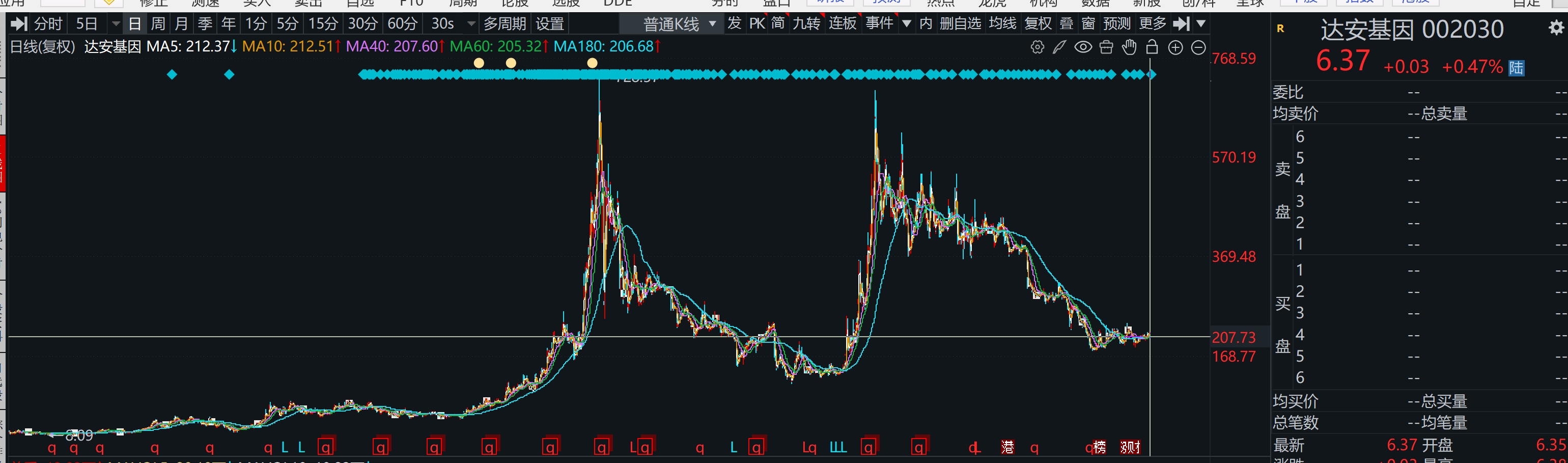Toggle the 简 simplified mode

(x=778, y=23)
